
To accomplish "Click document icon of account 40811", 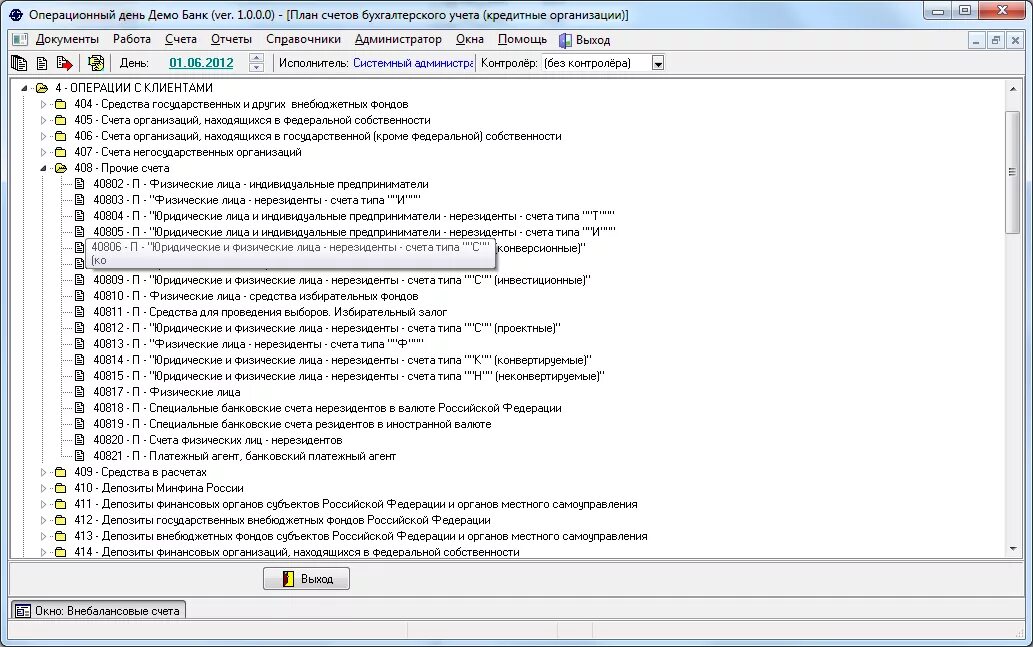I will tap(80, 312).
